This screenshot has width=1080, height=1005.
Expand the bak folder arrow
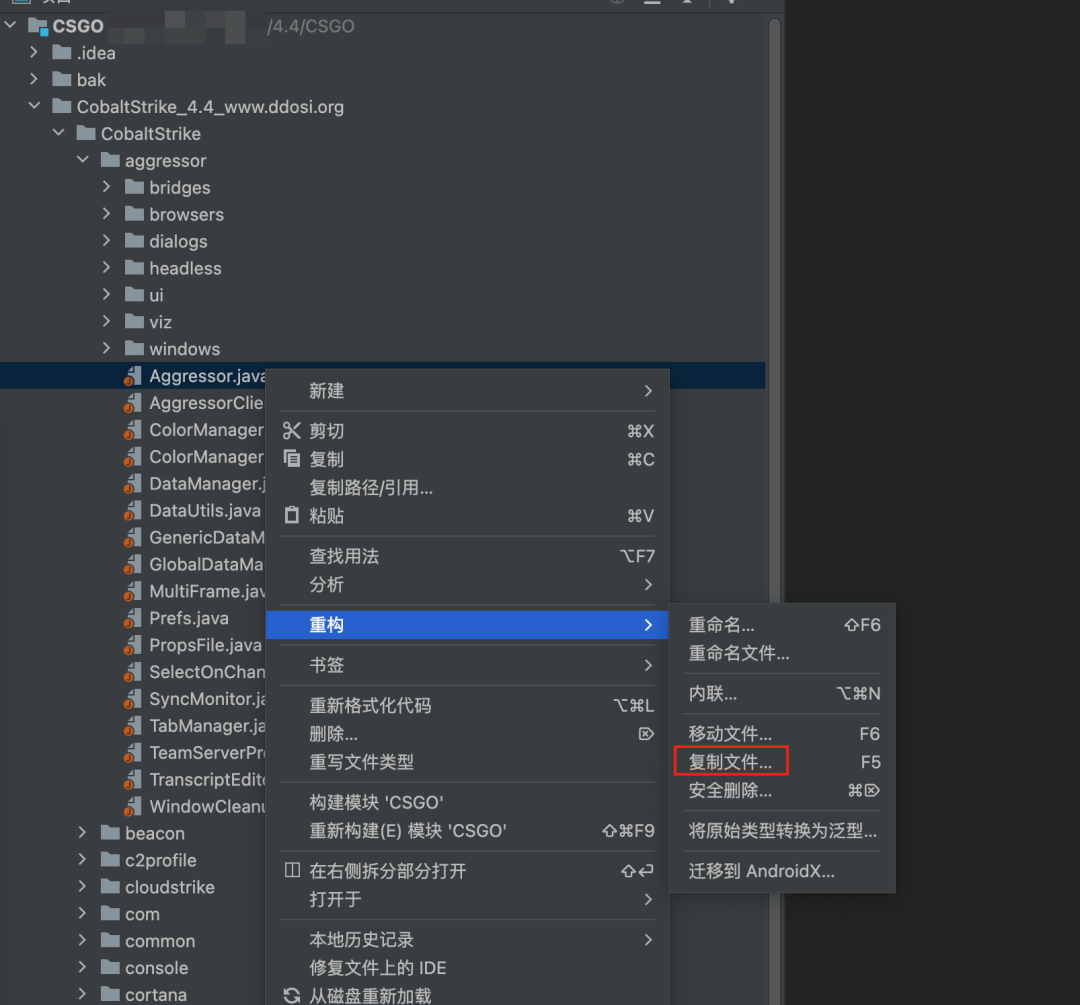click(34, 79)
